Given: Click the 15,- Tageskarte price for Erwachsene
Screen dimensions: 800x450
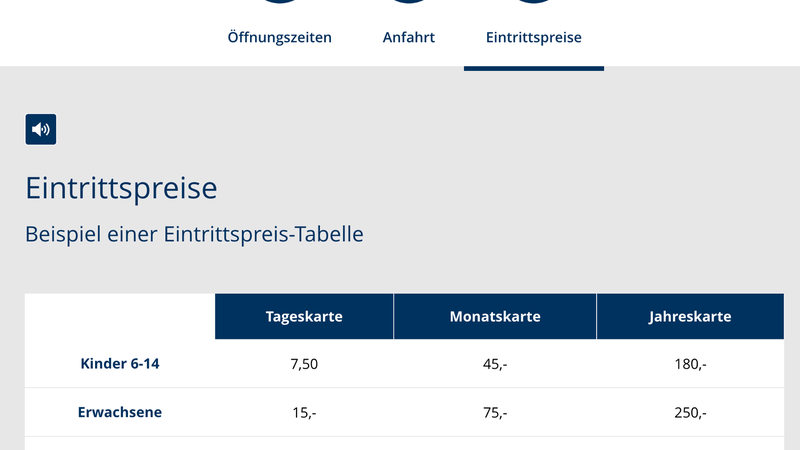Looking at the screenshot, I should [x=304, y=413].
